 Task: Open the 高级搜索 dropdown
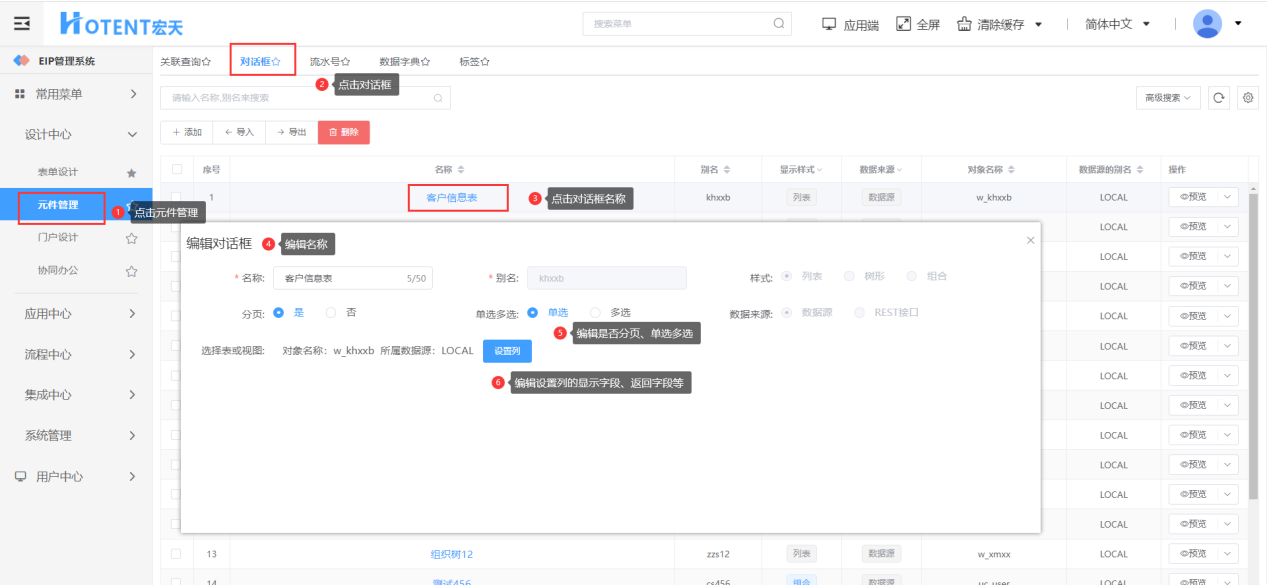pos(1168,98)
